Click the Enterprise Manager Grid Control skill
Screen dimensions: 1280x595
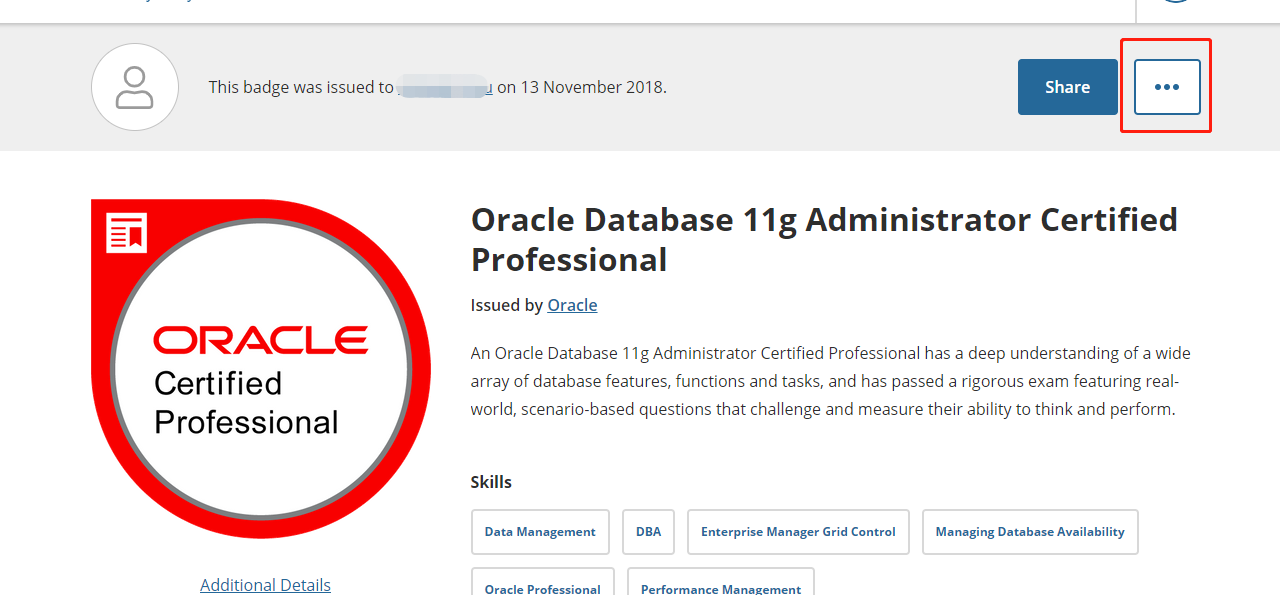pos(798,531)
